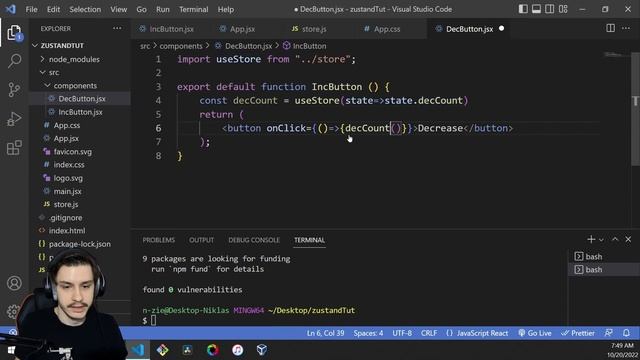
Task: Open the Search view in activity bar
Action: tap(14, 61)
